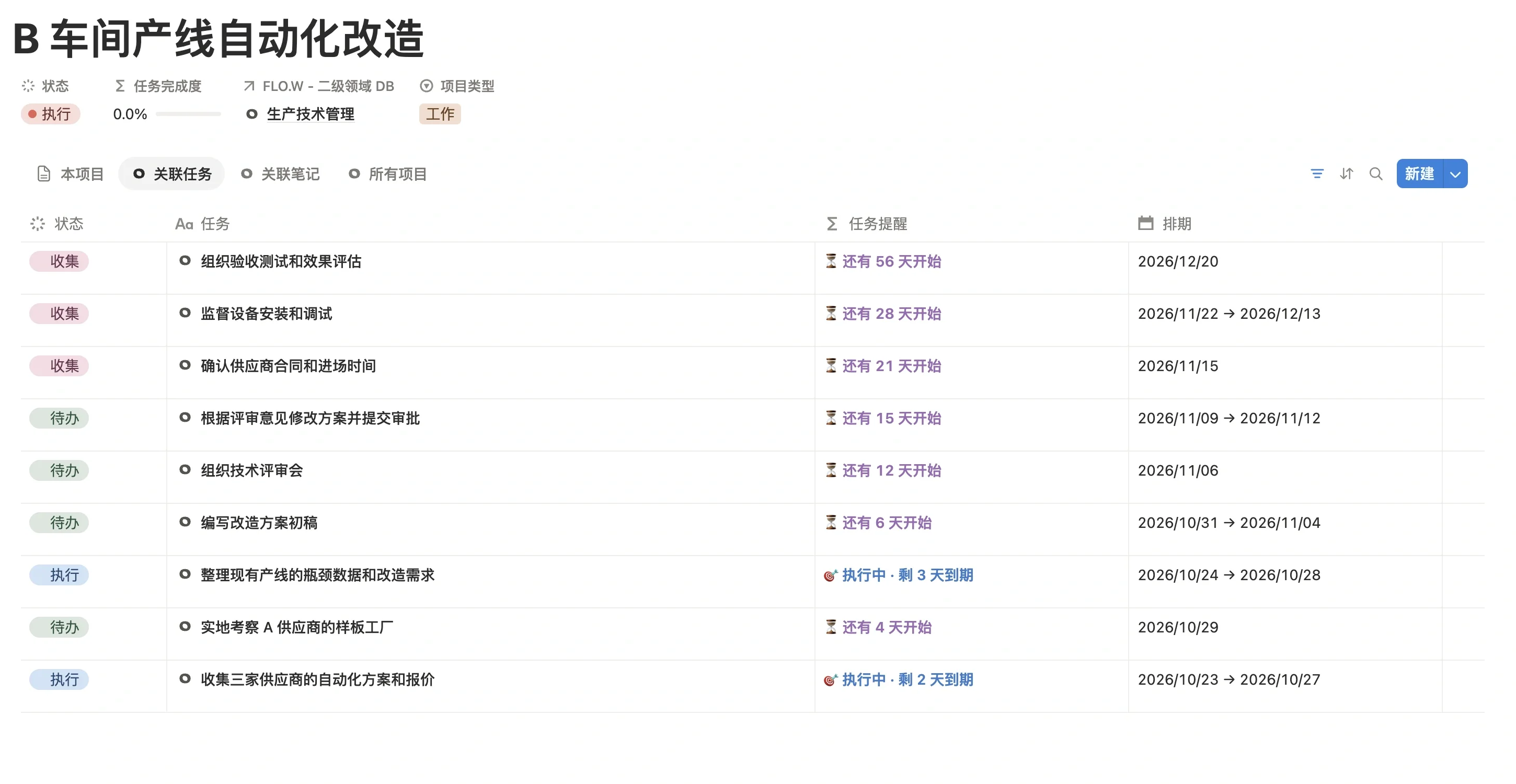This screenshot has height=784, width=1516.
Task: Open page icon of 编写改造方案初稿
Action: tap(185, 522)
